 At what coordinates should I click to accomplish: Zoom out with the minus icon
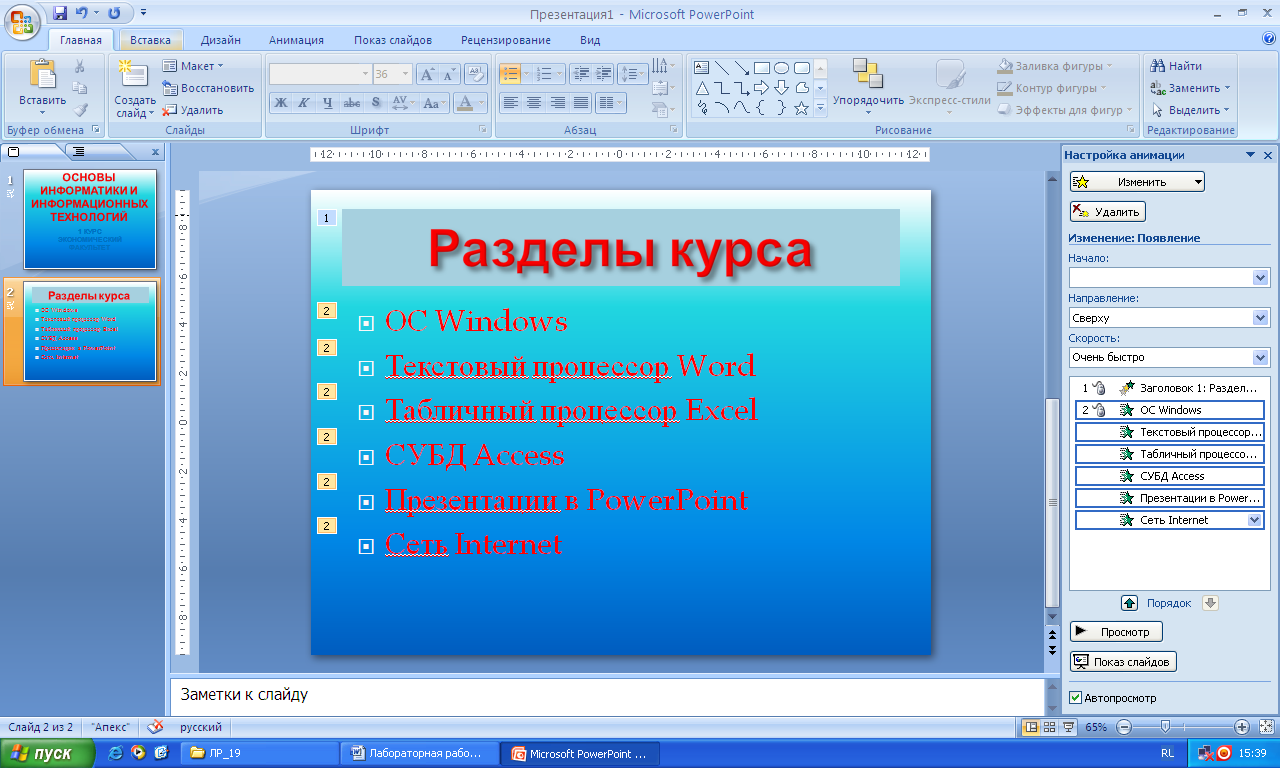(x=1122, y=727)
